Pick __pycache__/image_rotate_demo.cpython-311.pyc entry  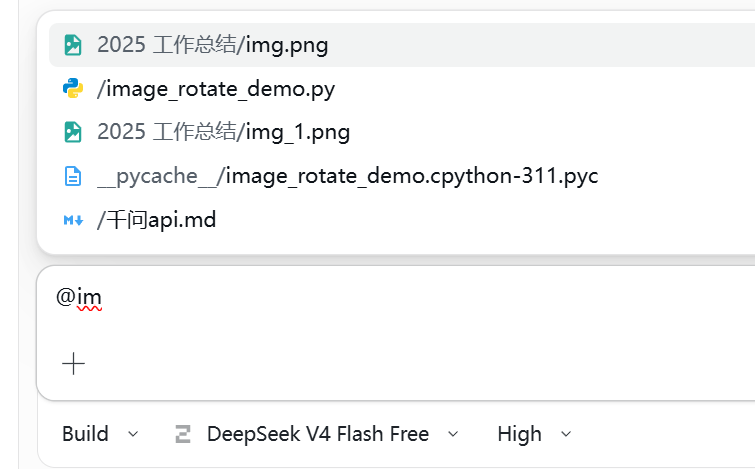[x=402, y=176]
